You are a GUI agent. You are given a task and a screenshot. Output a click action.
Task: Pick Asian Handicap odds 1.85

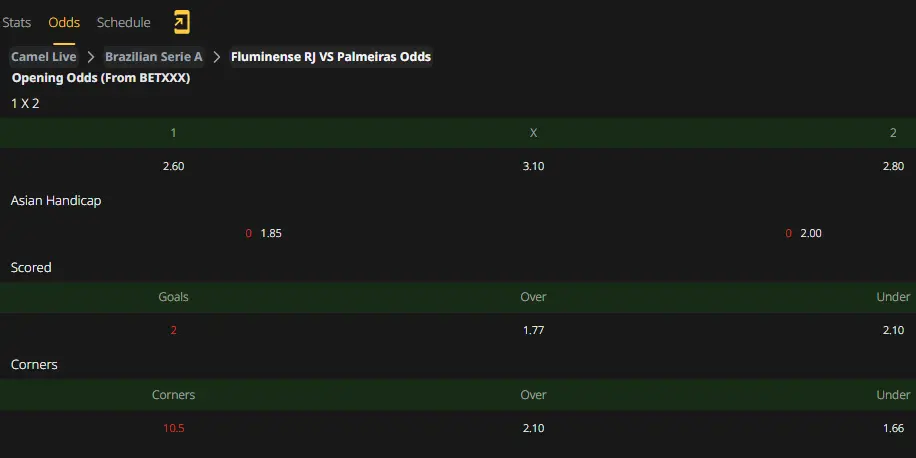point(271,233)
